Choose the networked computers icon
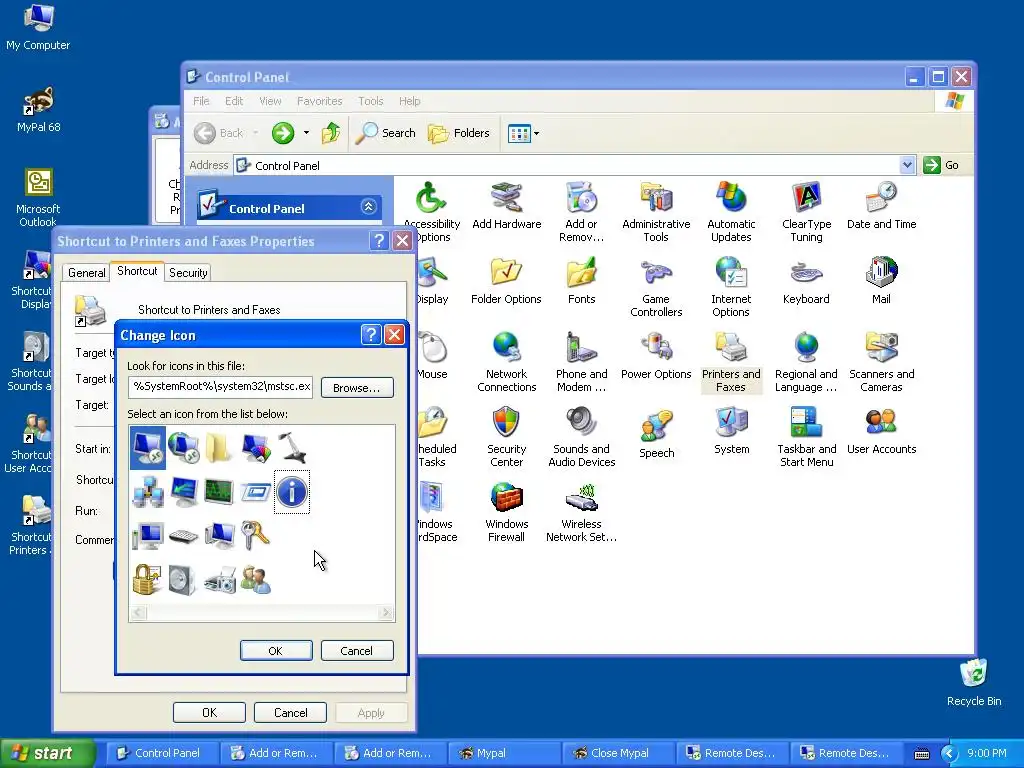The height and width of the screenshot is (768, 1024). coord(148,492)
